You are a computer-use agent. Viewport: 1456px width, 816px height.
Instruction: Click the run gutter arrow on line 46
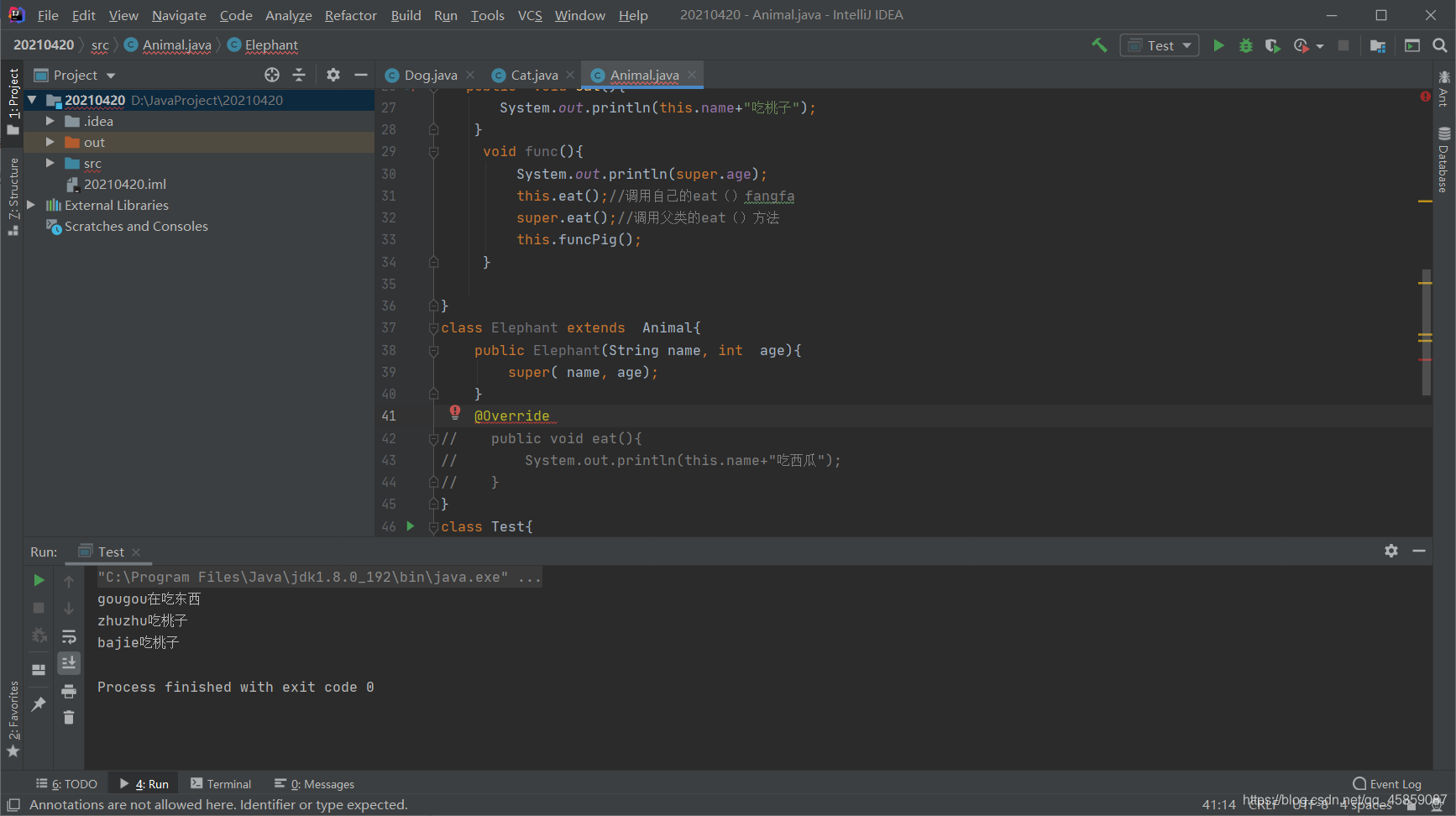click(x=411, y=526)
